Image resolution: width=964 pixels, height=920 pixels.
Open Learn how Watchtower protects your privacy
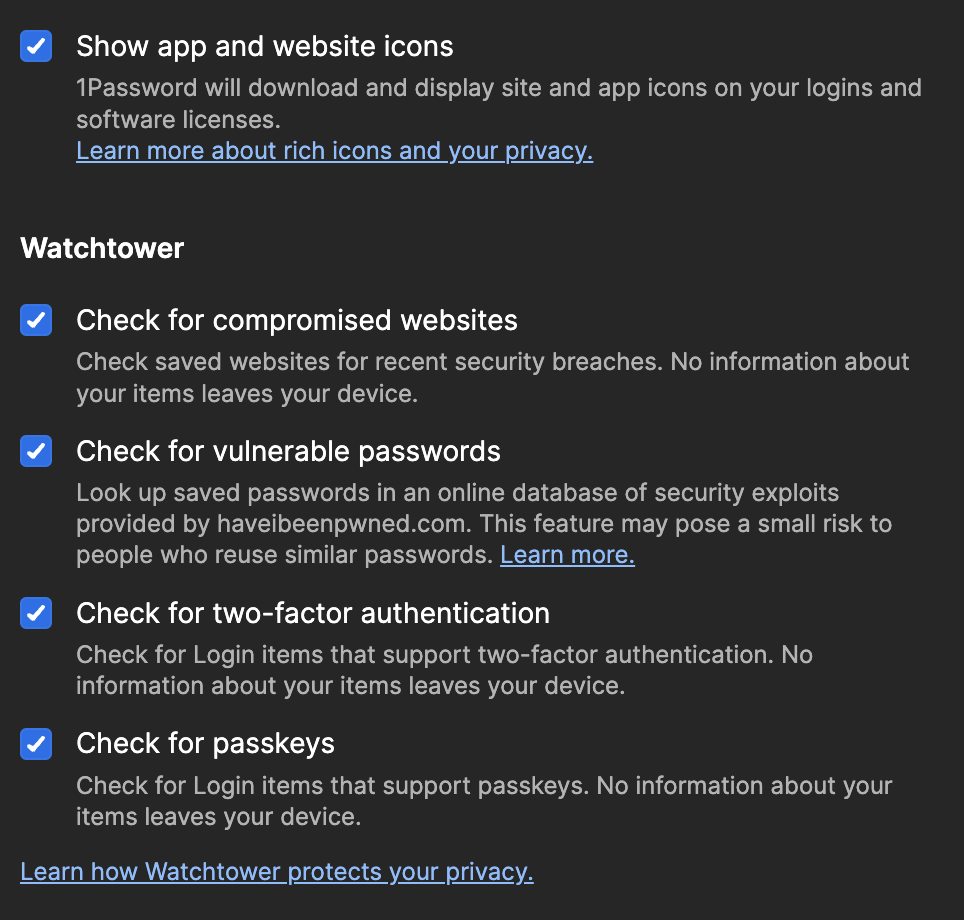click(277, 872)
